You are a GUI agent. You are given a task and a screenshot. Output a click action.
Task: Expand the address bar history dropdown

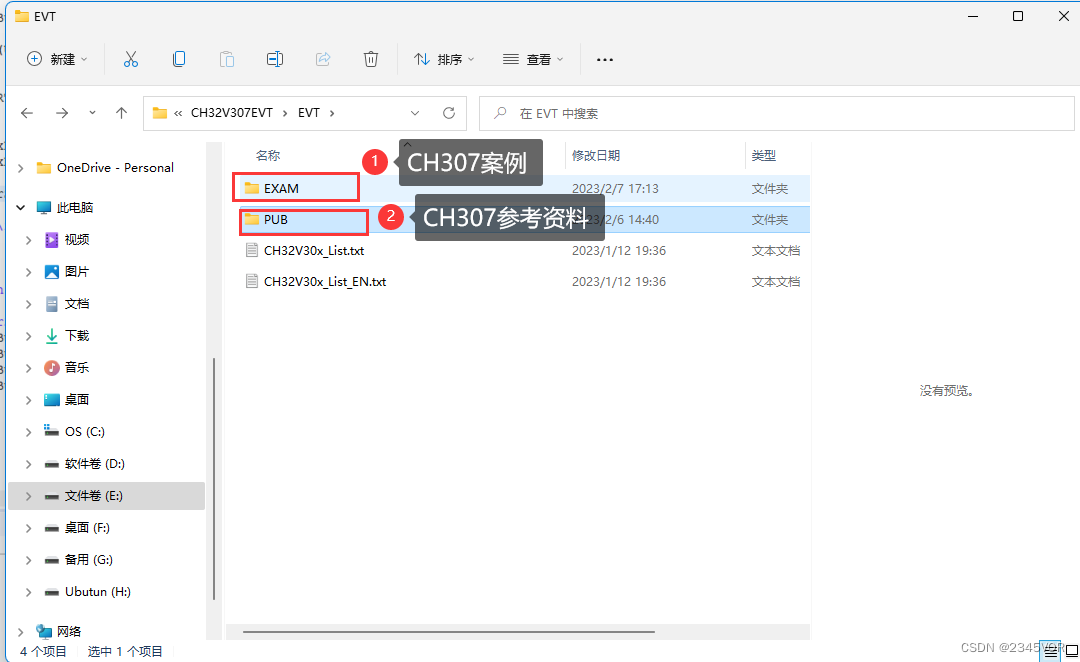[415, 113]
